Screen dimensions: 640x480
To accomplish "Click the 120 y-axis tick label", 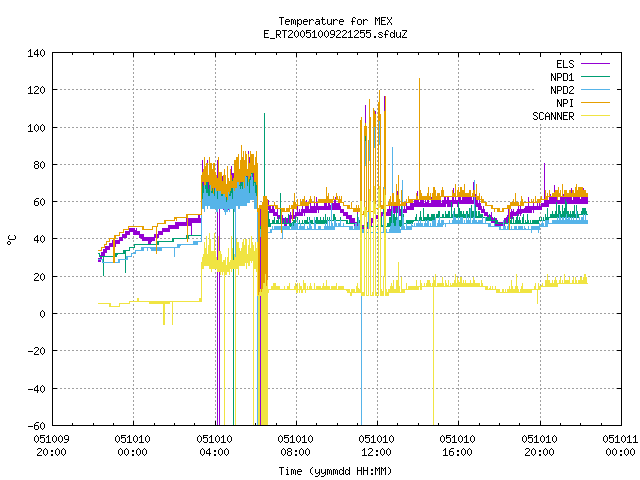I will tap(36, 90).
